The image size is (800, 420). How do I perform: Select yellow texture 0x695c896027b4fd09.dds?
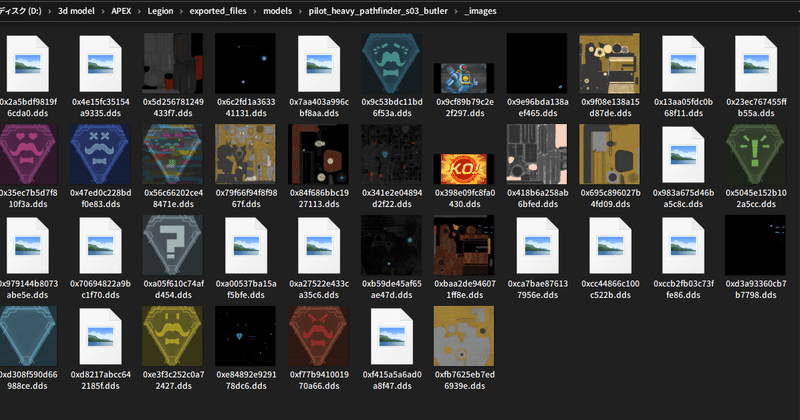[x=610, y=154]
